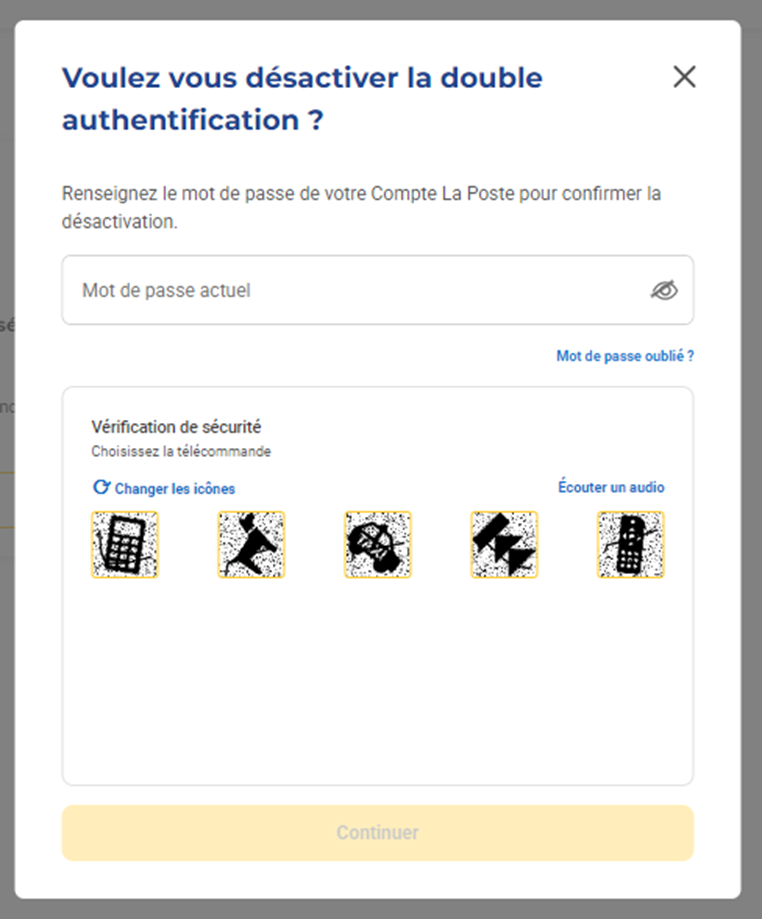762x919 pixels.
Task: Click the dialog title about double authentification
Action: point(302,98)
